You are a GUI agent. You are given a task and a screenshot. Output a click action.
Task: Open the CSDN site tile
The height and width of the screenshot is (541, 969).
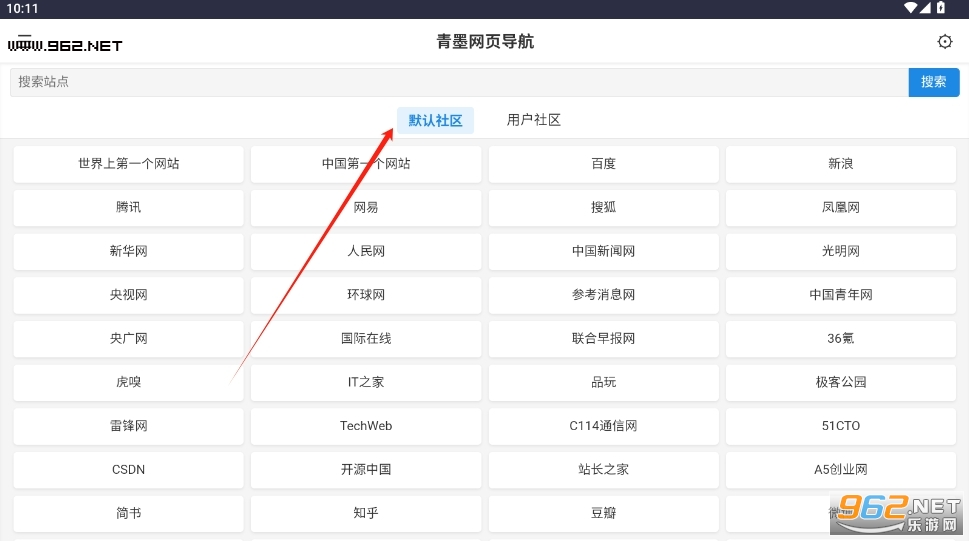point(129,470)
